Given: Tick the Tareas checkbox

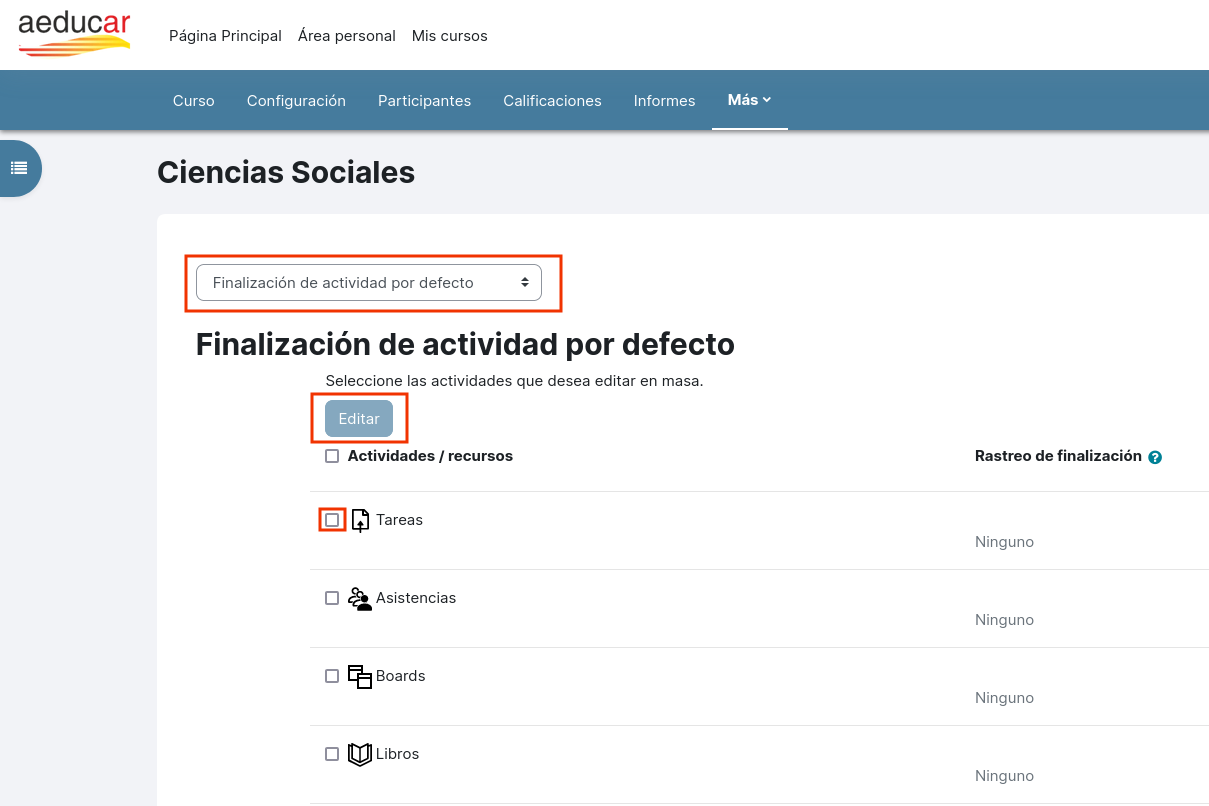Looking at the screenshot, I should pos(332,520).
